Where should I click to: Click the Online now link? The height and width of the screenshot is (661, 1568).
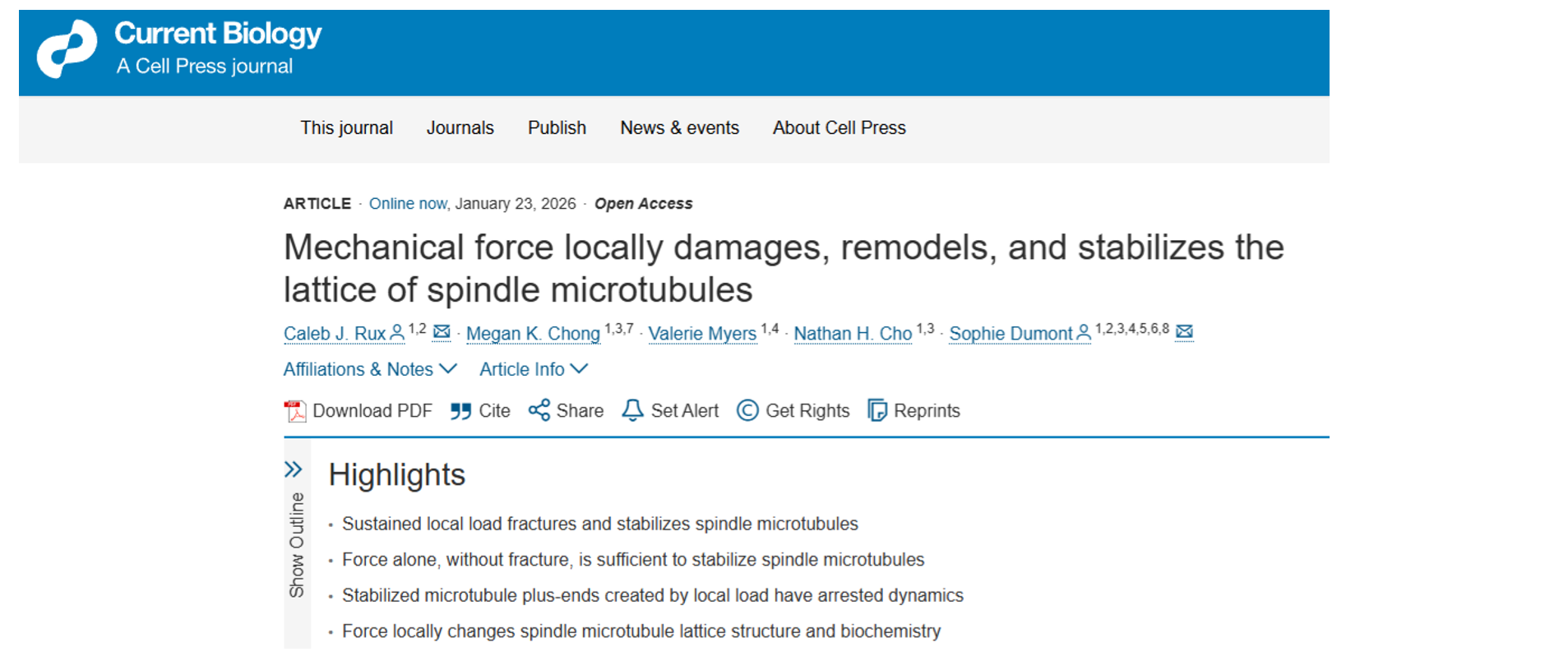[x=408, y=204]
